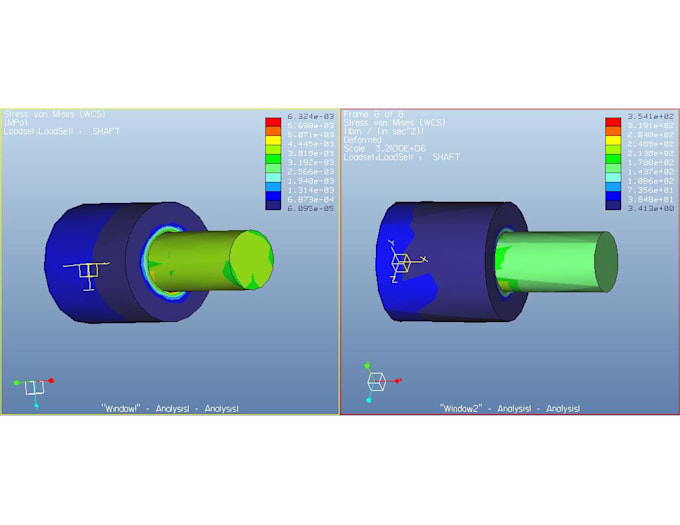Image resolution: width=680 pixels, height=525 pixels.
Task: Select the circular shaft end face in Window1
Action: click(252, 259)
